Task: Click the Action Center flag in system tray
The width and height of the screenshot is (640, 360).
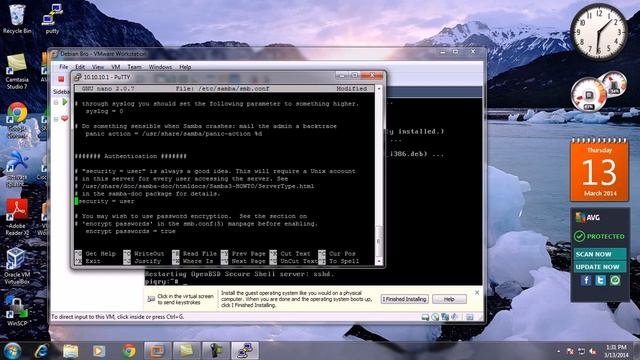Action: [x=570, y=351]
